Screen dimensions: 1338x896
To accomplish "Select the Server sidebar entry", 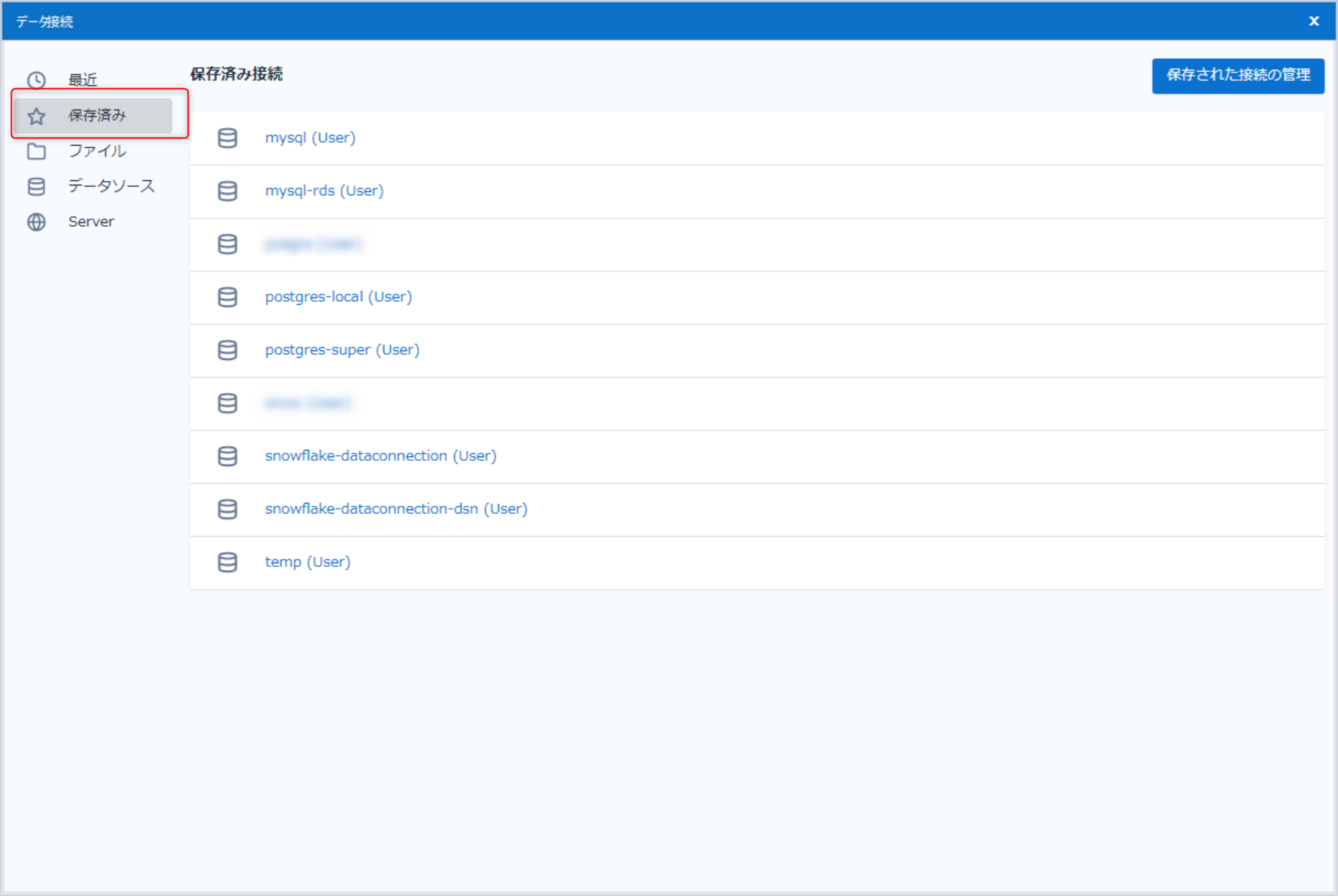I will (91, 222).
